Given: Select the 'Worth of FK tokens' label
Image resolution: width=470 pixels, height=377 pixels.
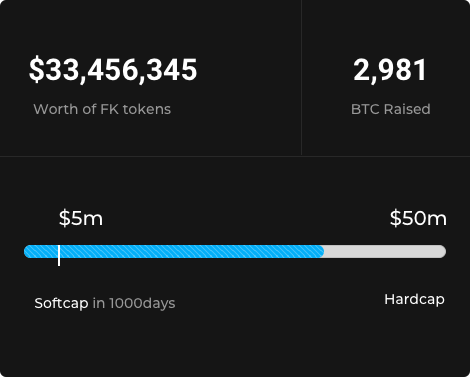Looking at the screenshot, I should (102, 109).
